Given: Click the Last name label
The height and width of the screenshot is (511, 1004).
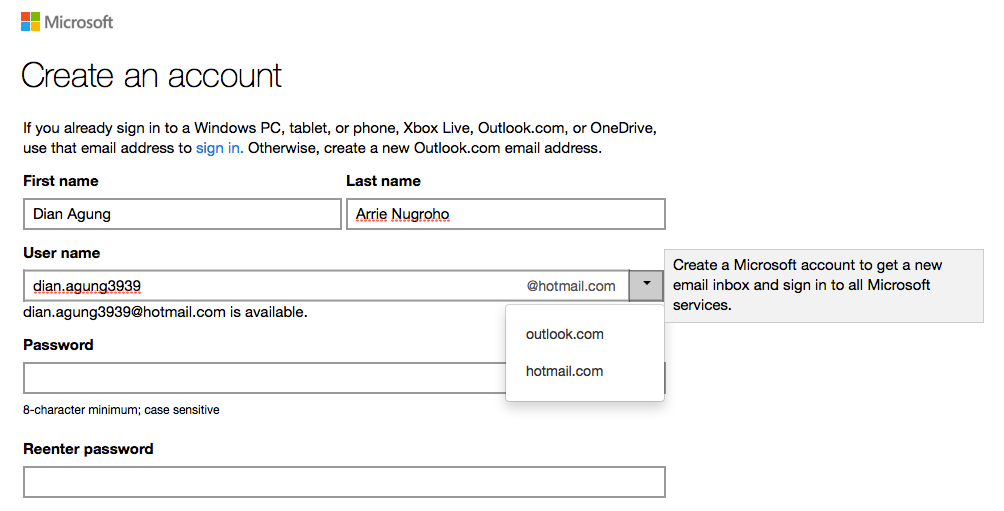Looking at the screenshot, I should (384, 181).
